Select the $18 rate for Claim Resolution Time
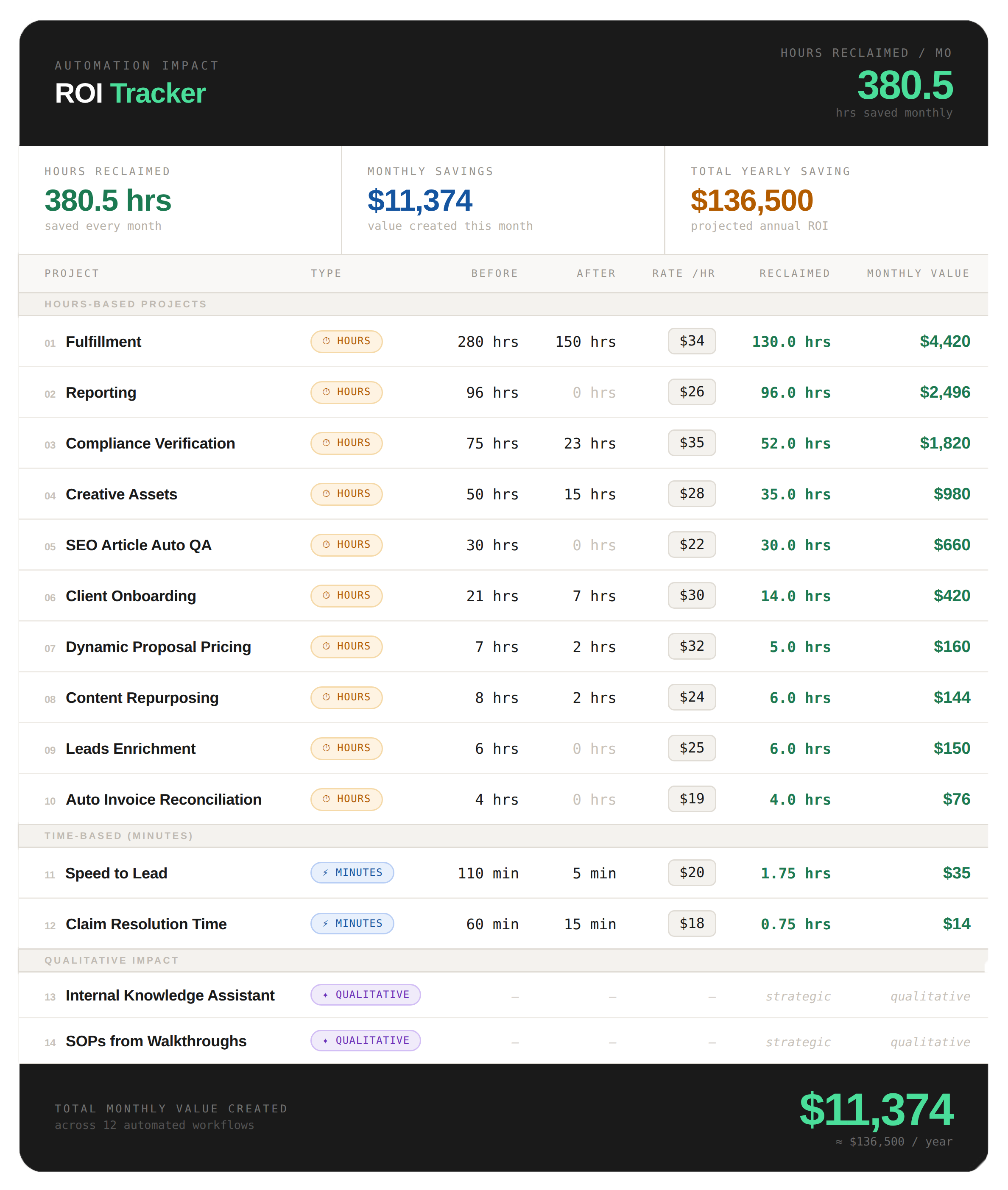Viewport: 1008px width, 1190px height. [x=691, y=924]
